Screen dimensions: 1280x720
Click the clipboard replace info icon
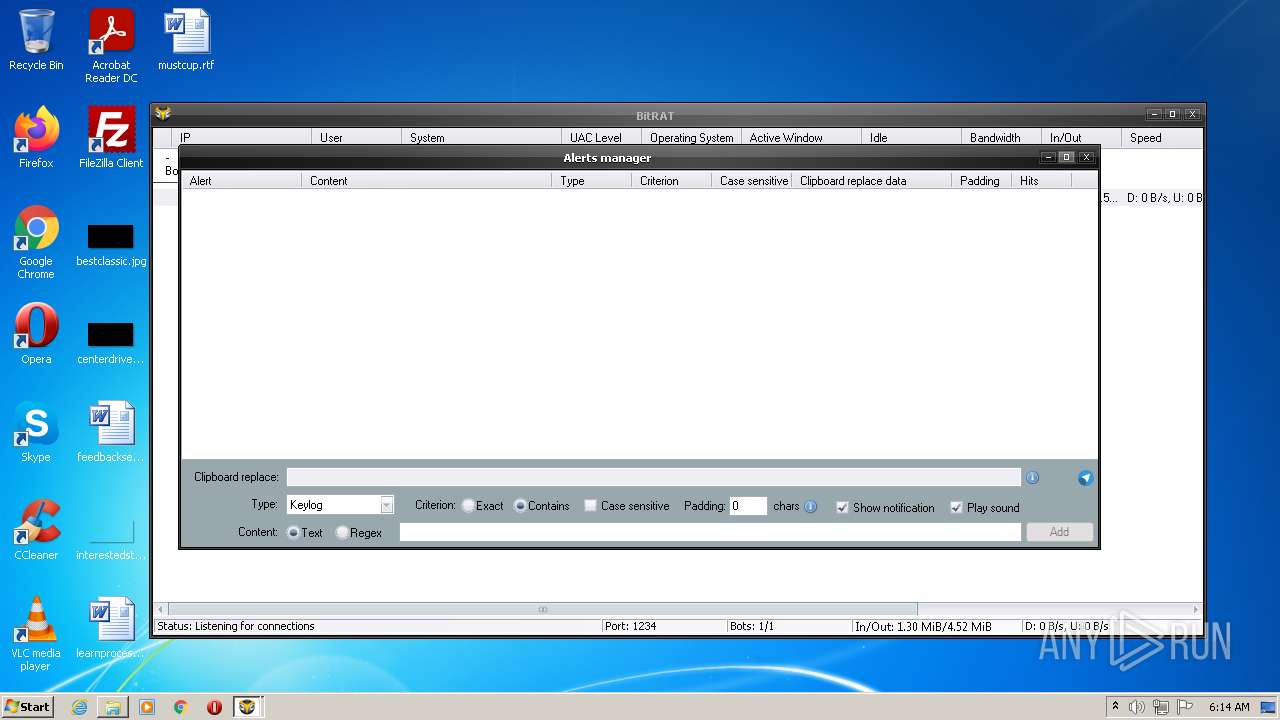coord(1032,478)
